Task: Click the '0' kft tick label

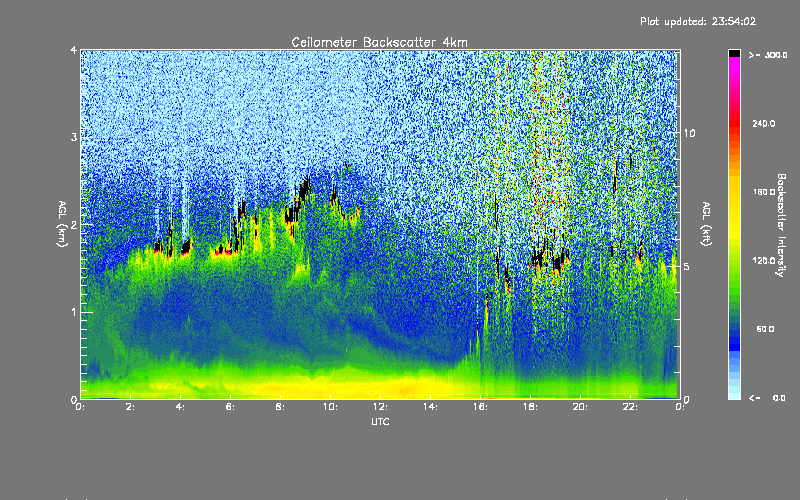Action: pyautogui.click(x=687, y=400)
